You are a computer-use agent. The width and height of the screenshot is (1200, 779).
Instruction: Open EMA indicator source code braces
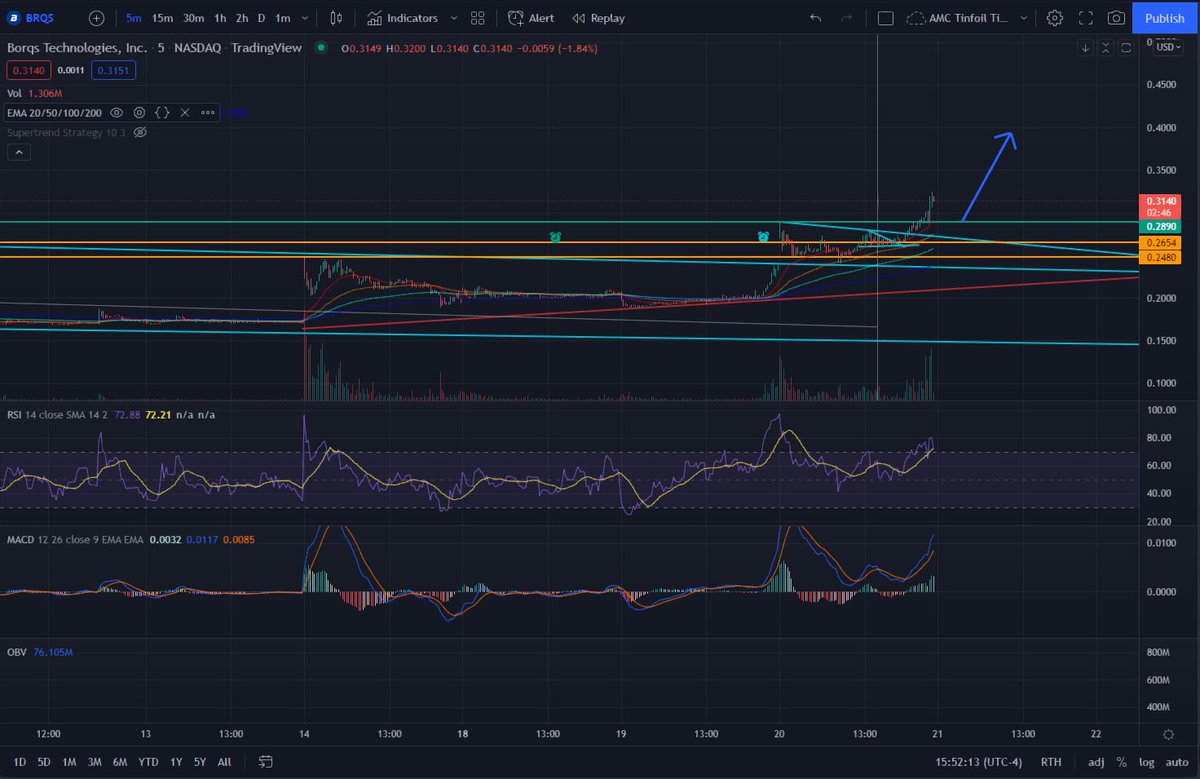[163, 113]
